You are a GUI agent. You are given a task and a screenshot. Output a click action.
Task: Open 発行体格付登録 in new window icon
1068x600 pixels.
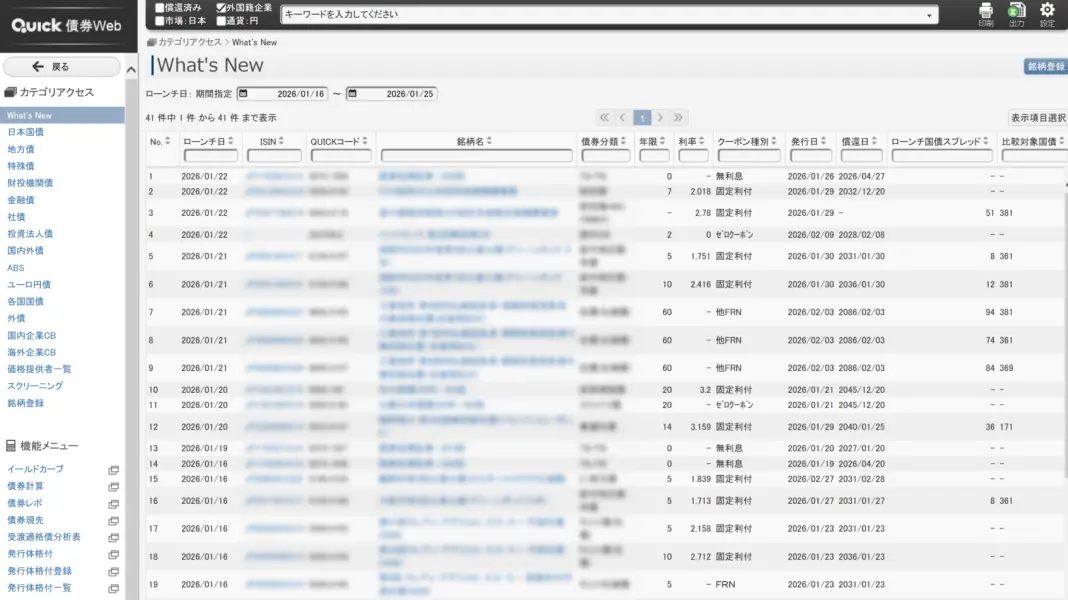point(114,571)
